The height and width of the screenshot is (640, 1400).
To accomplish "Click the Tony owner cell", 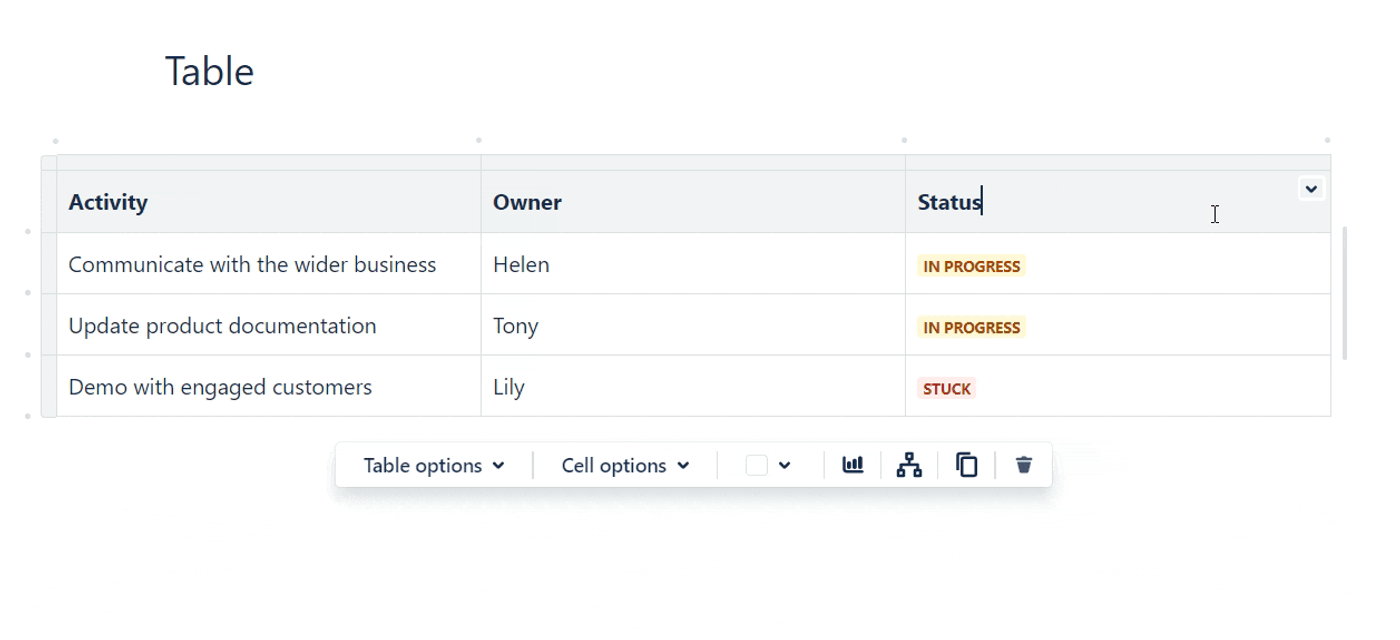I will 693,325.
